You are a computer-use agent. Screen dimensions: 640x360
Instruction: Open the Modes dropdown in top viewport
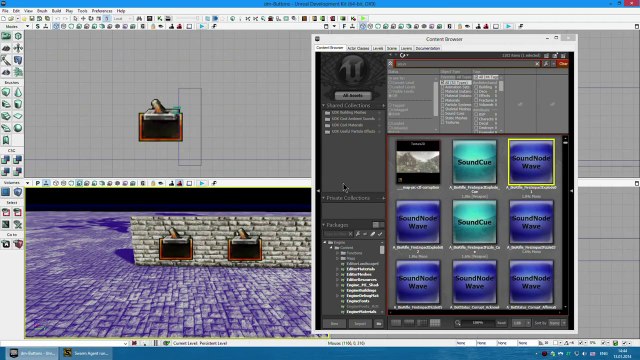coord(27,26)
